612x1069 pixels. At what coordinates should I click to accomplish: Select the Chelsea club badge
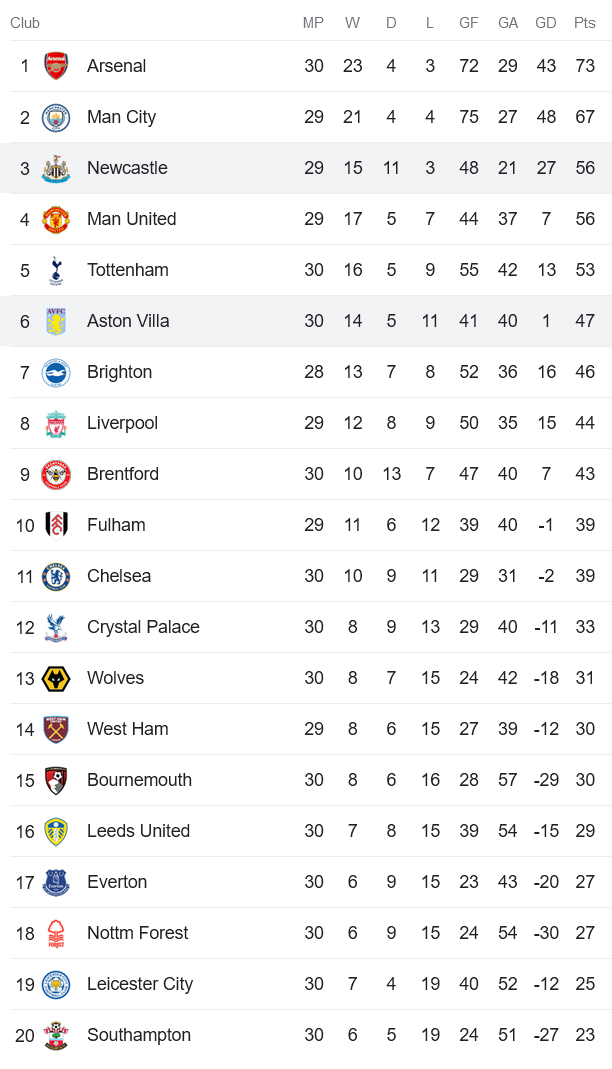click(56, 576)
